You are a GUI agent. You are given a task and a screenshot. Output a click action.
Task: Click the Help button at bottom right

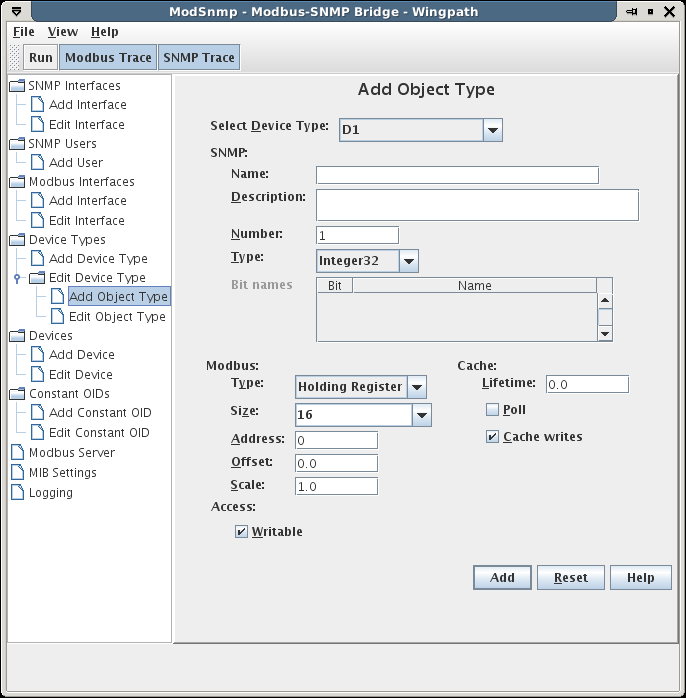click(x=641, y=577)
